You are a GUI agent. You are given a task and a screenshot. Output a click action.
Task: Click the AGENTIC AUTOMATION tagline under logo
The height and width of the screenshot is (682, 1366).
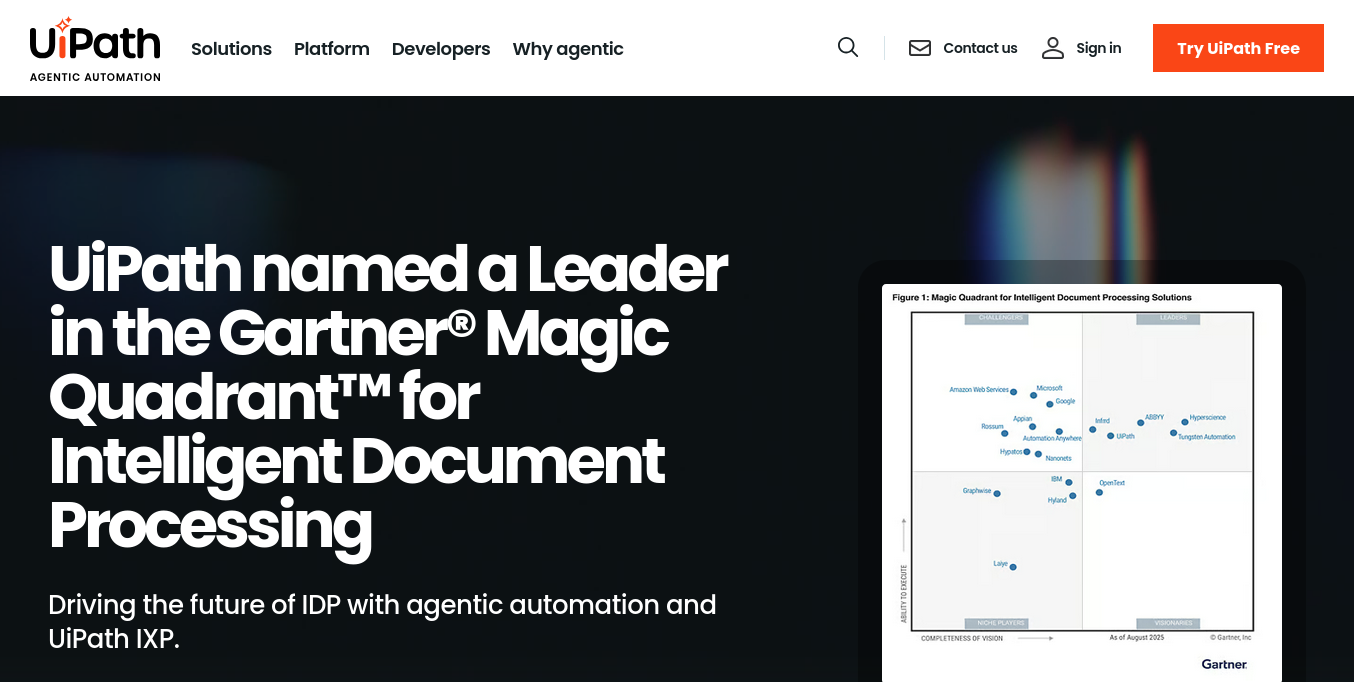(95, 77)
